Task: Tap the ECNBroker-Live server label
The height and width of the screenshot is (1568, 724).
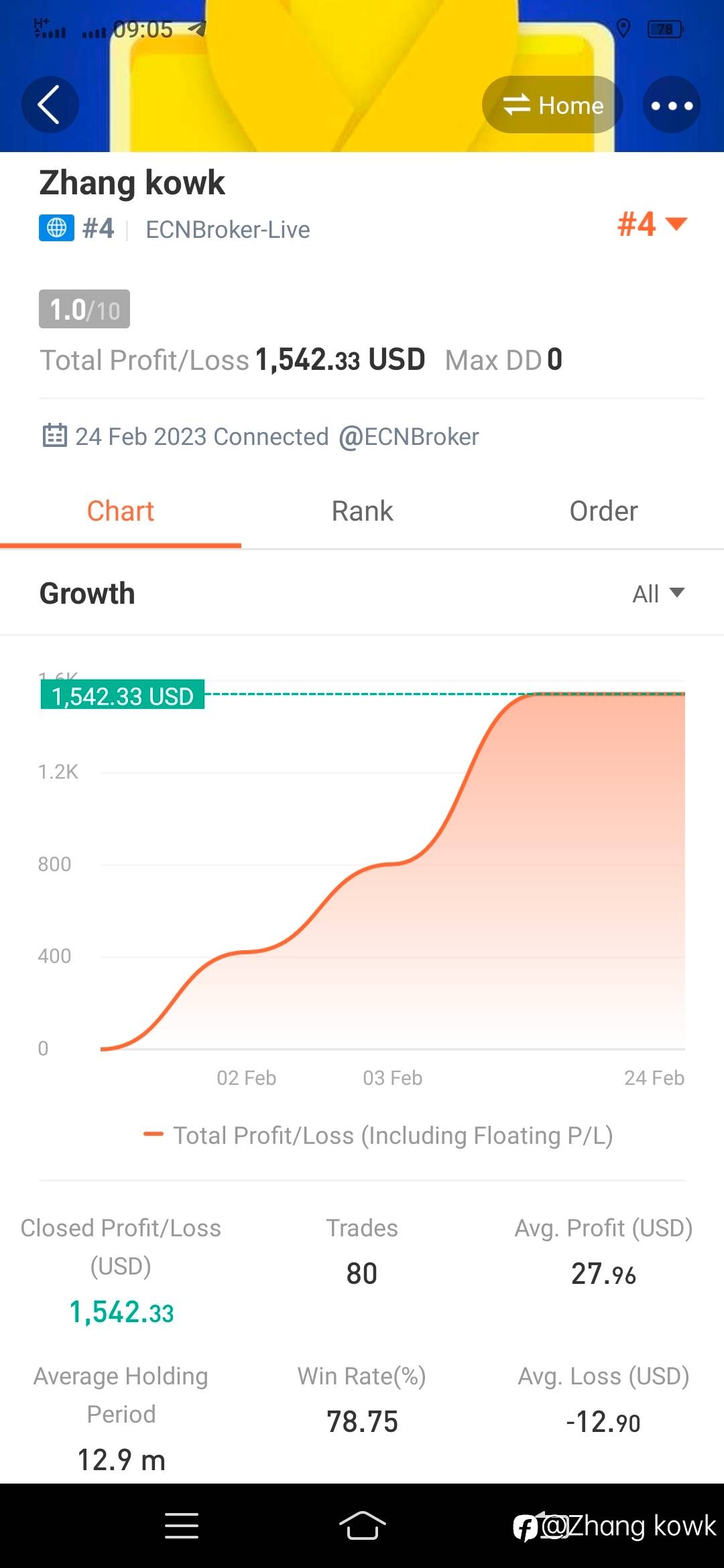Action: [x=228, y=230]
